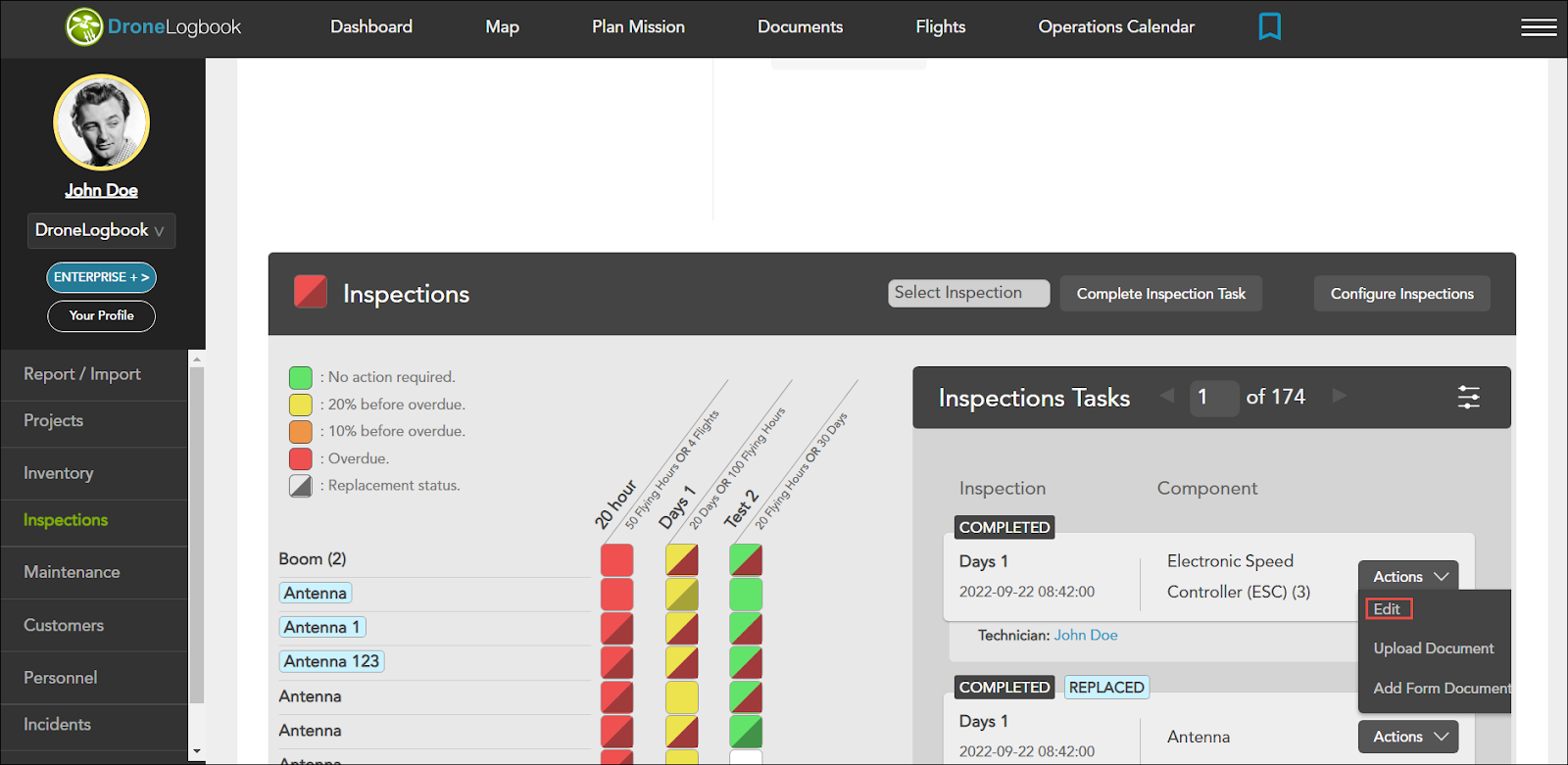Go to next inspection tasks page arrow
Viewport: 1568px width, 765px height.
(x=1340, y=396)
